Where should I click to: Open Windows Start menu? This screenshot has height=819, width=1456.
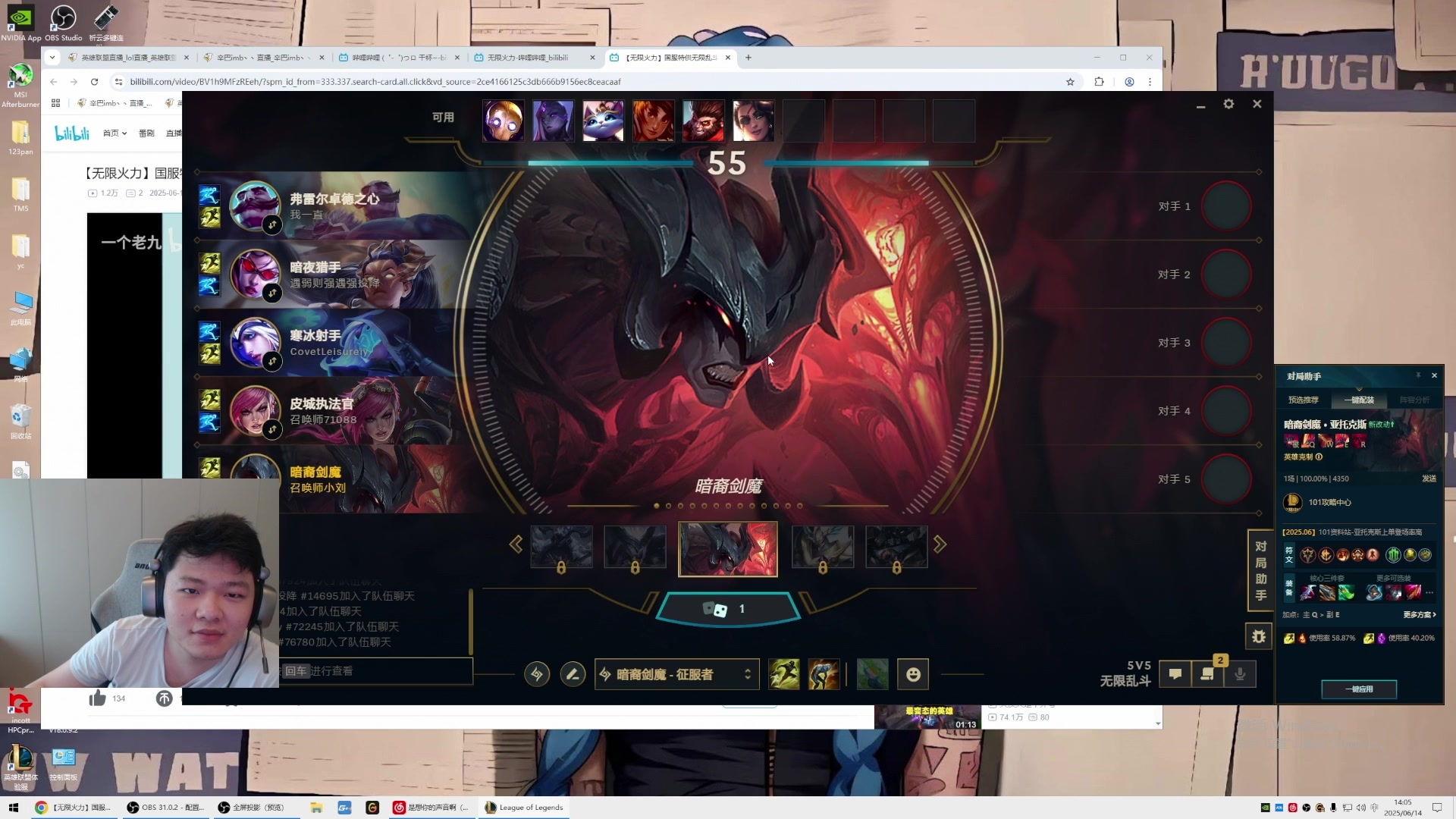14,808
